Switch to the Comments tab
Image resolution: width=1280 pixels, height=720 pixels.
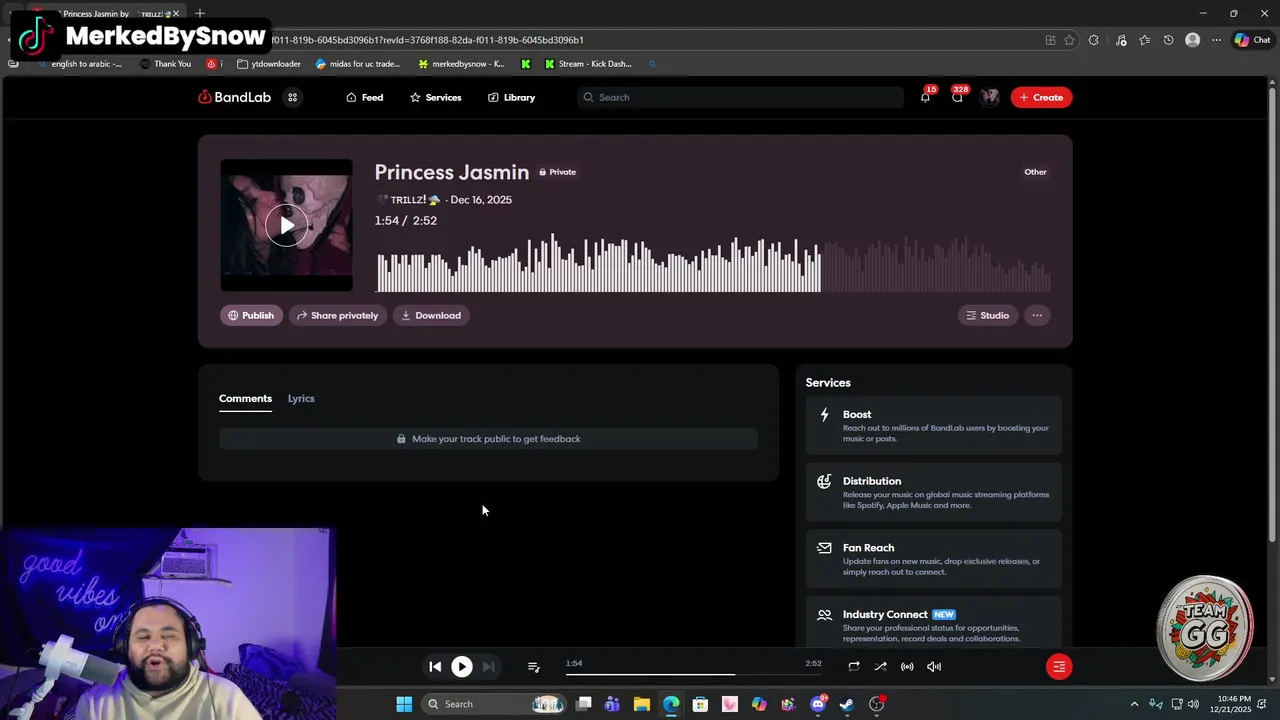click(x=245, y=398)
